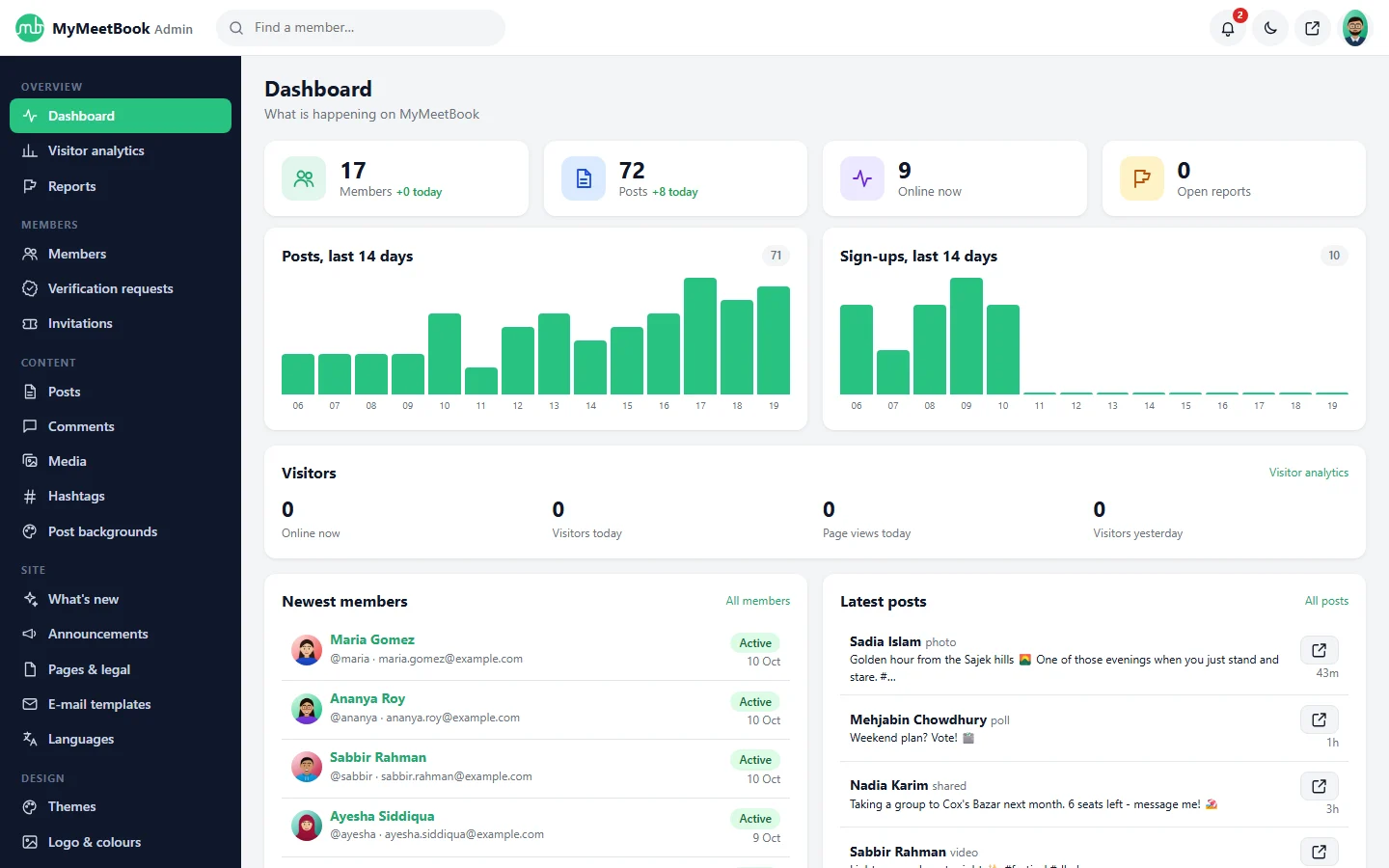Click the open-site external link icon in header
Screen dimensions: 1389x868
(x=1313, y=28)
